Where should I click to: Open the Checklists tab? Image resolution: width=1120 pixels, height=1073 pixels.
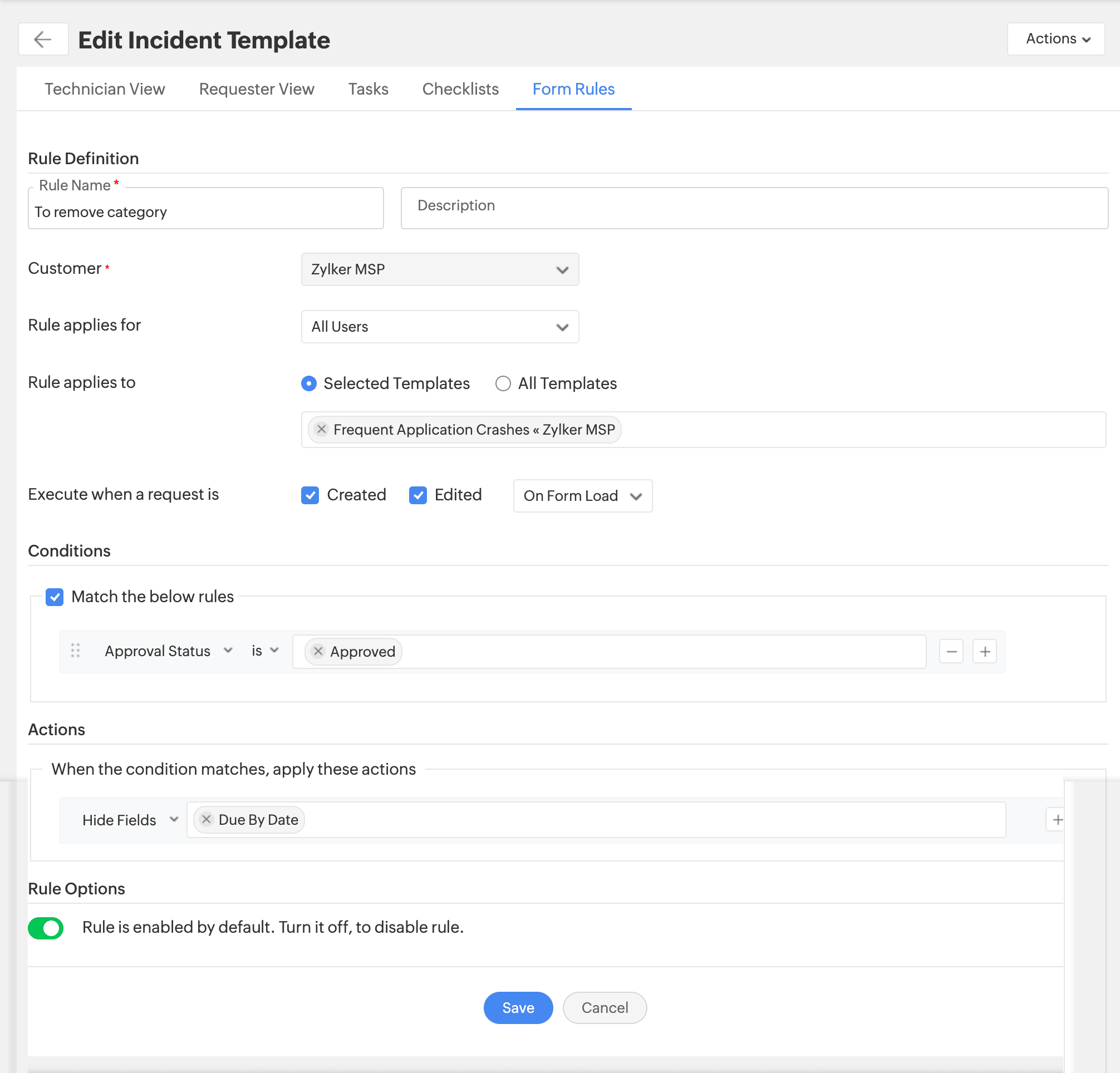coord(460,88)
